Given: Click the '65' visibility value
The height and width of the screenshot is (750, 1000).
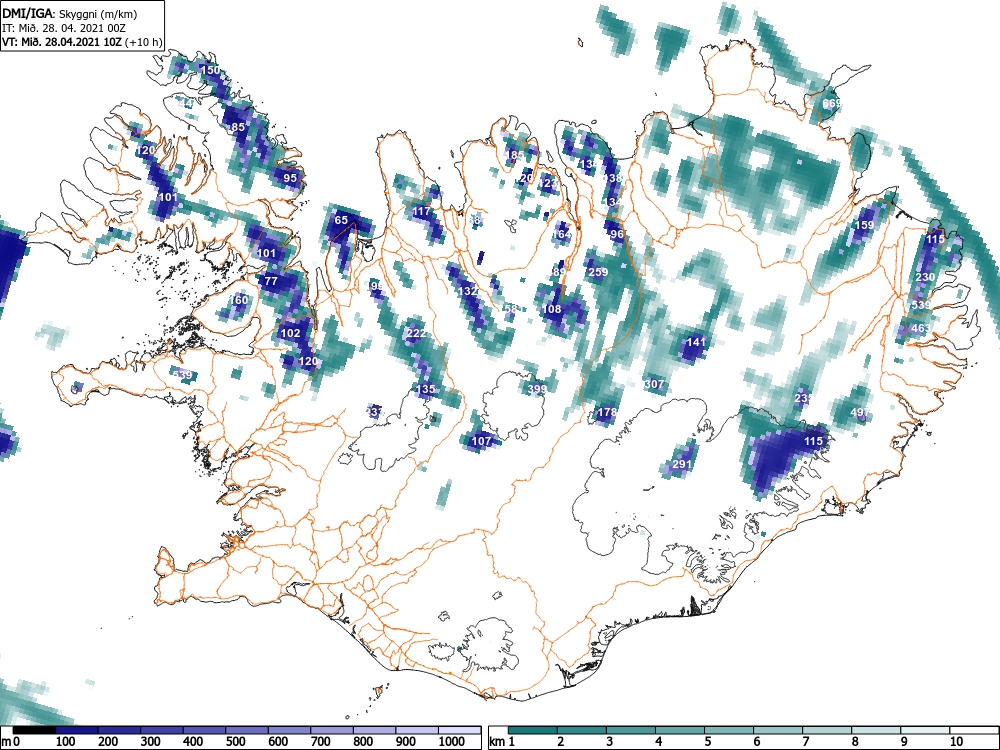Looking at the screenshot, I should [x=341, y=220].
